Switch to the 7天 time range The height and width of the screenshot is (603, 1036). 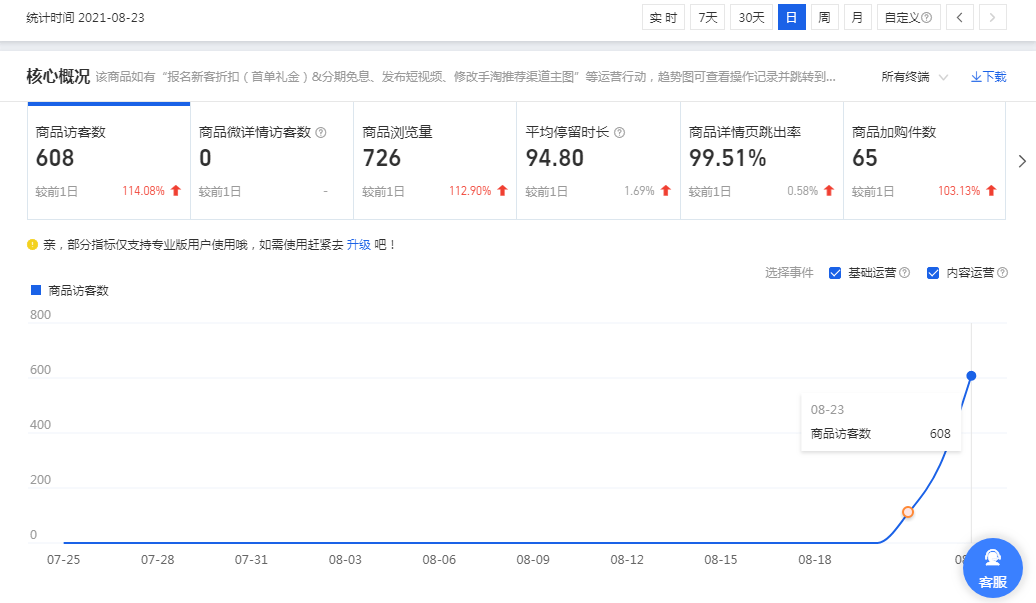(x=707, y=18)
